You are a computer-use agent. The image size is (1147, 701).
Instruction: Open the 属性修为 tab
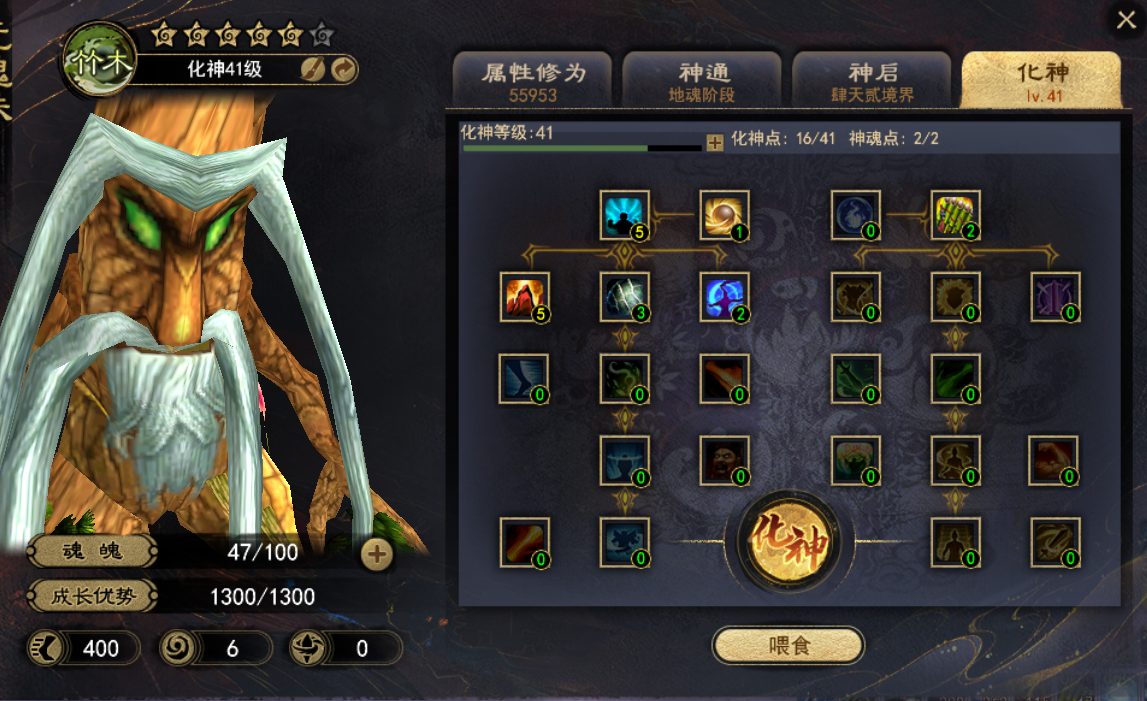tap(533, 80)
